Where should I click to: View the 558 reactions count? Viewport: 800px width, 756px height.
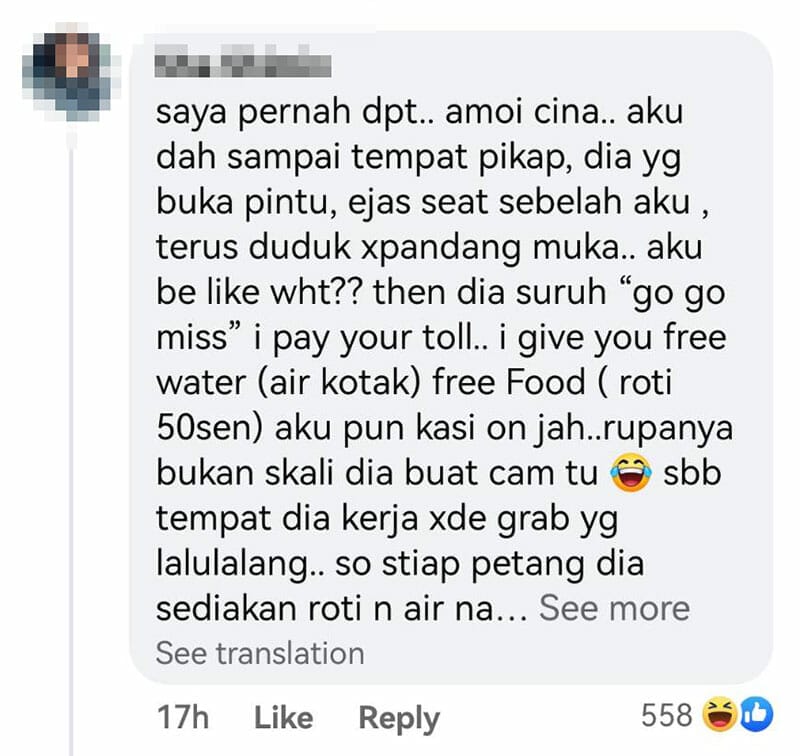tap(666, 715)
